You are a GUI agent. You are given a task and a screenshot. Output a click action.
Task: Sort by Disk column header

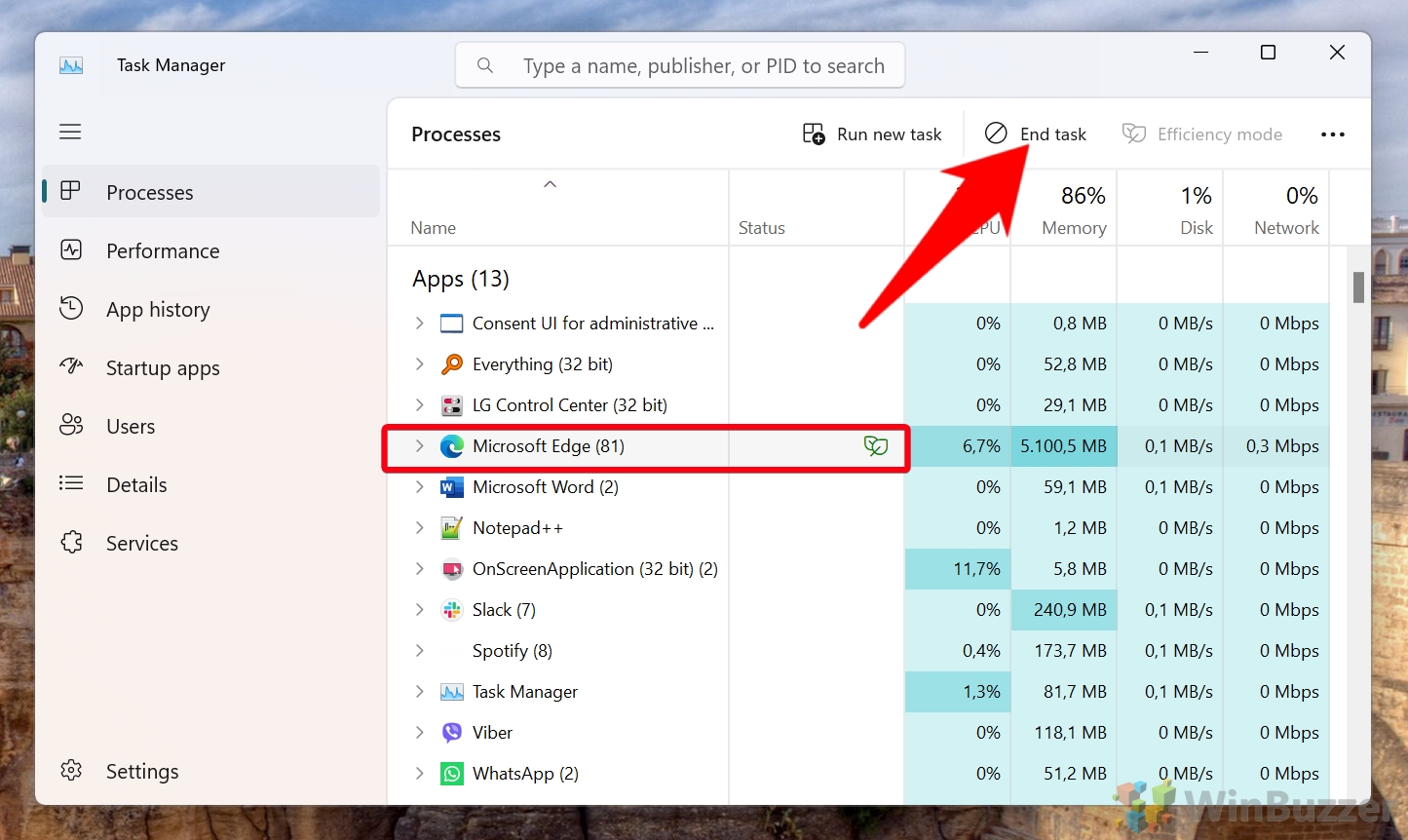[x=1170, y=209]
